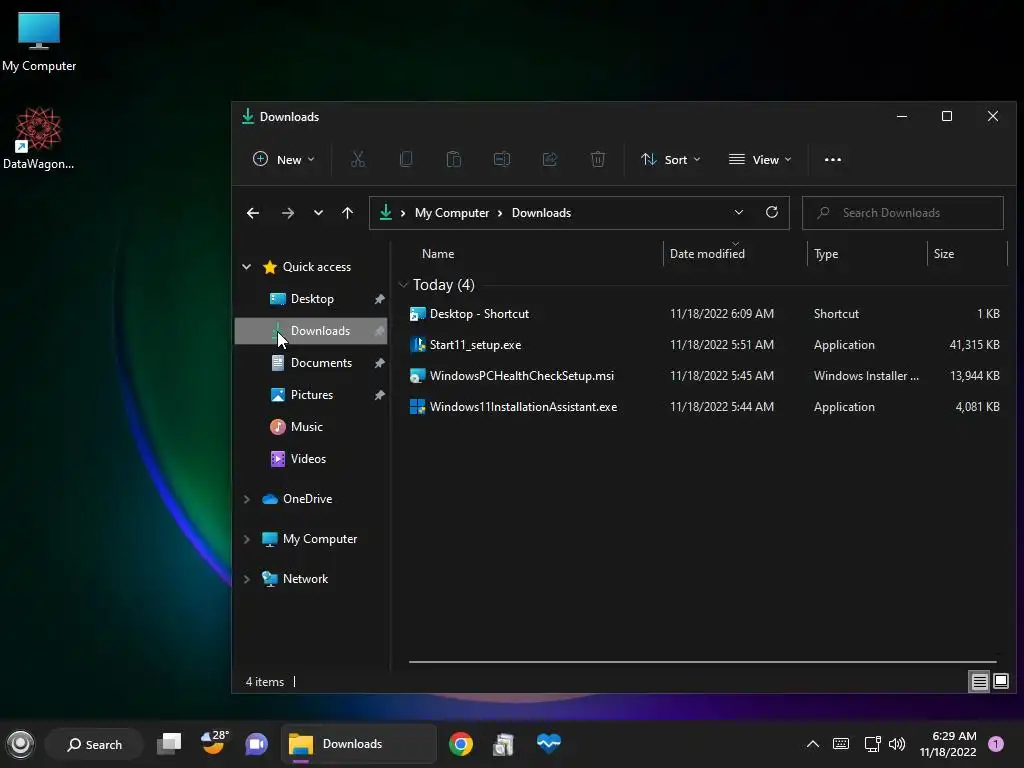Select WindowsPCHealthCheckSetup.msi file
Screen dimensions: 1024x768
(705, 376)
